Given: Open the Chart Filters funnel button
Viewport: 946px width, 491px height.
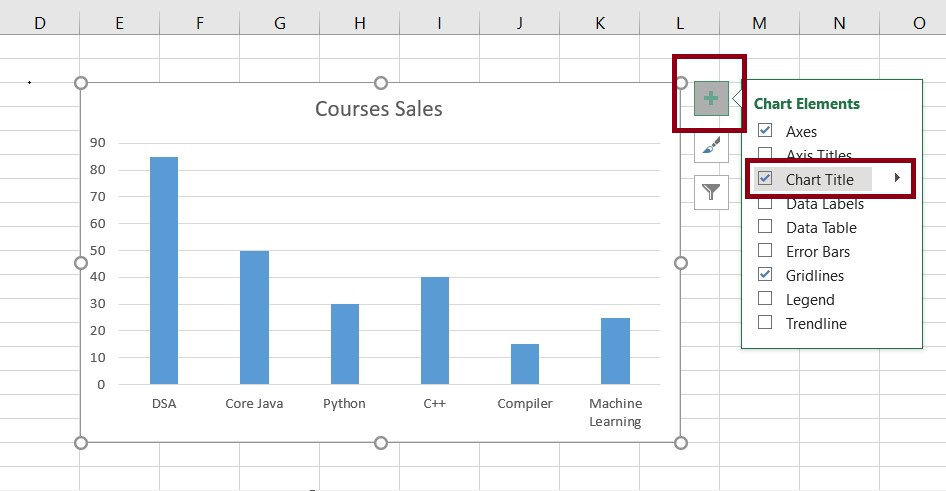Looking at the screenshot, I should 711,192.
